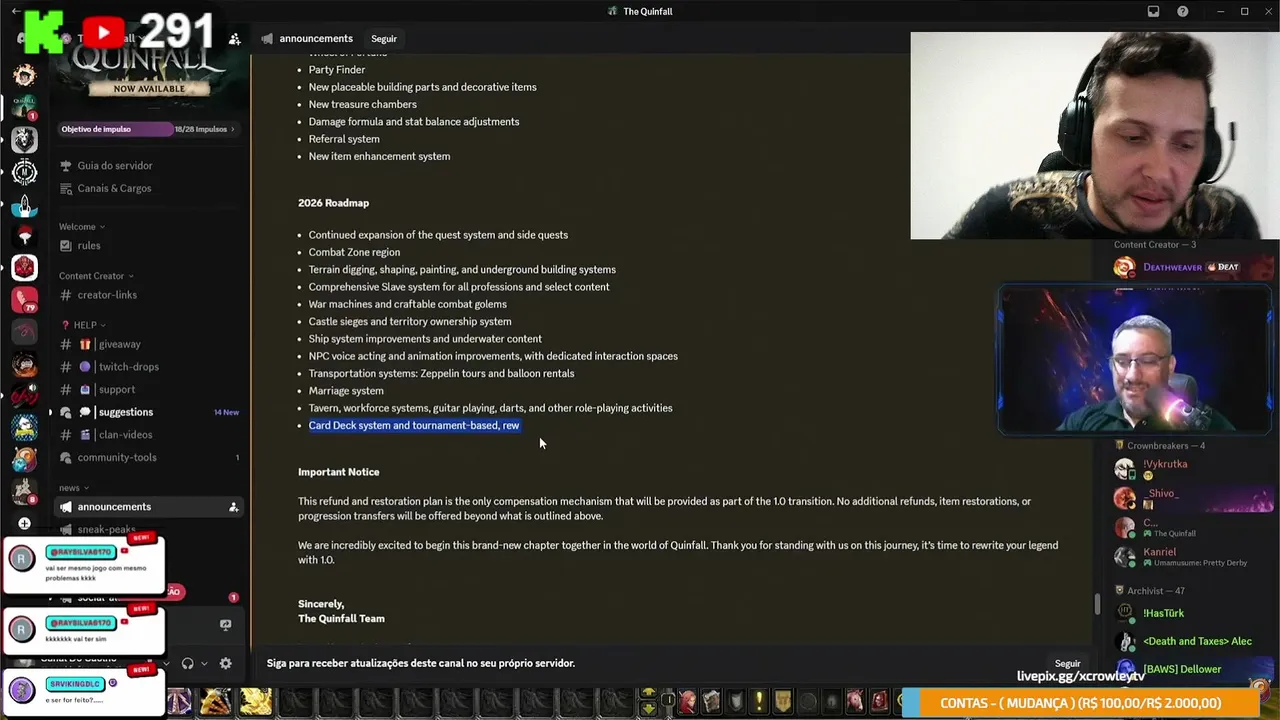Open the red dice server icon
Viewport: 1280px width, 720px height.
[24, 267]
